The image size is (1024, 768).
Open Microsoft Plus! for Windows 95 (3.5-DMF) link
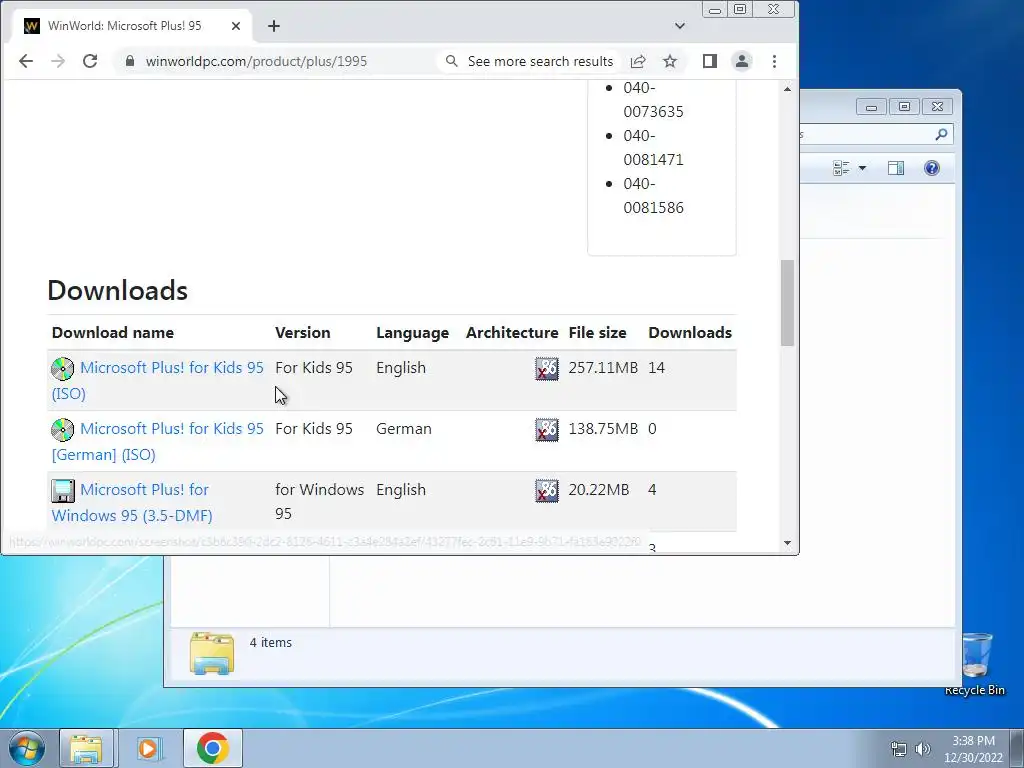132,502
